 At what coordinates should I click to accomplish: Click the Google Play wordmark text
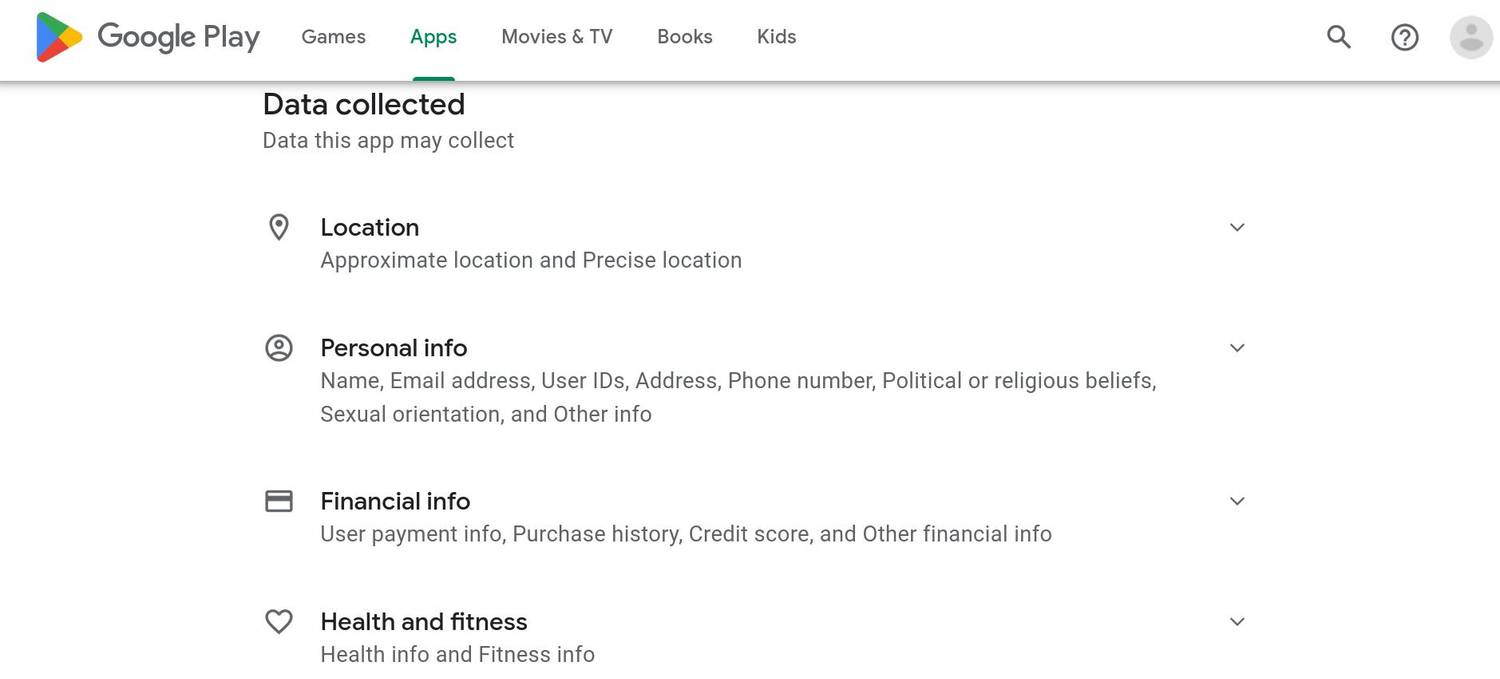pyautogui.click(x=178, y=38)
